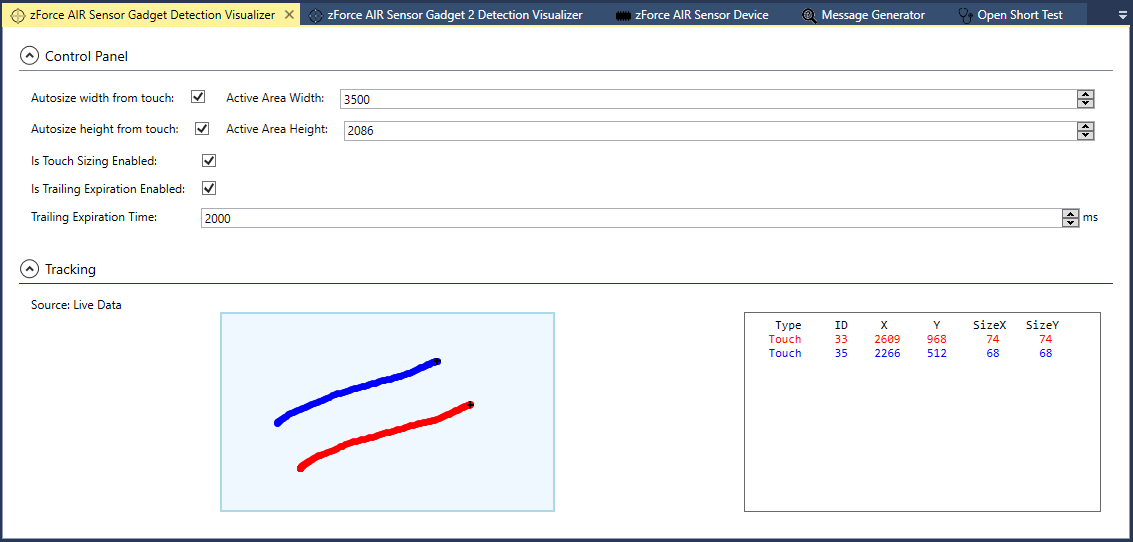Click the chip icon for zForce AIR Sensor Device
This screenshot has height=542, width=1133.
pos(623,15)
